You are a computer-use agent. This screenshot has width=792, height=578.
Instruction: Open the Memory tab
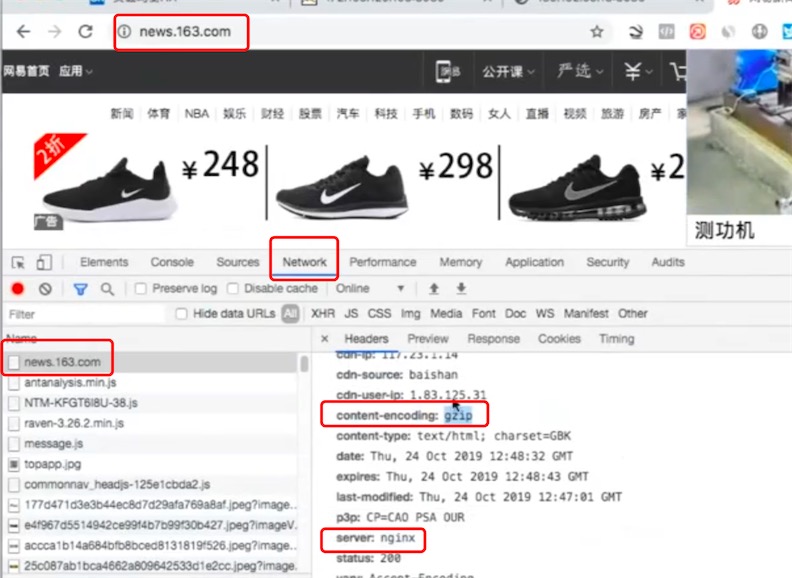461,262
